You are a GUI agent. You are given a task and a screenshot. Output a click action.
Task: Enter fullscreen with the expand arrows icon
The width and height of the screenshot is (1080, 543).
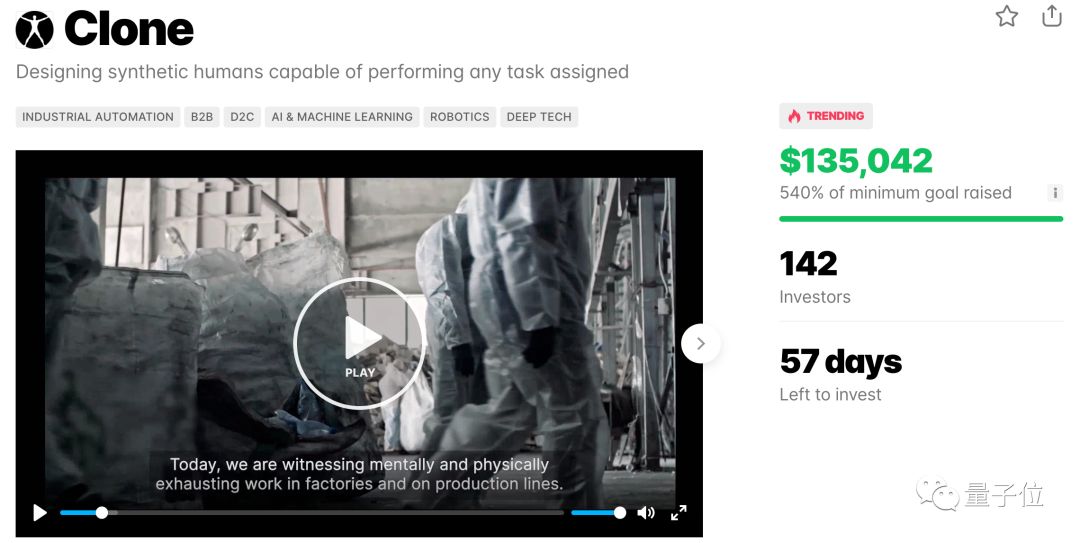pos(679,513)
